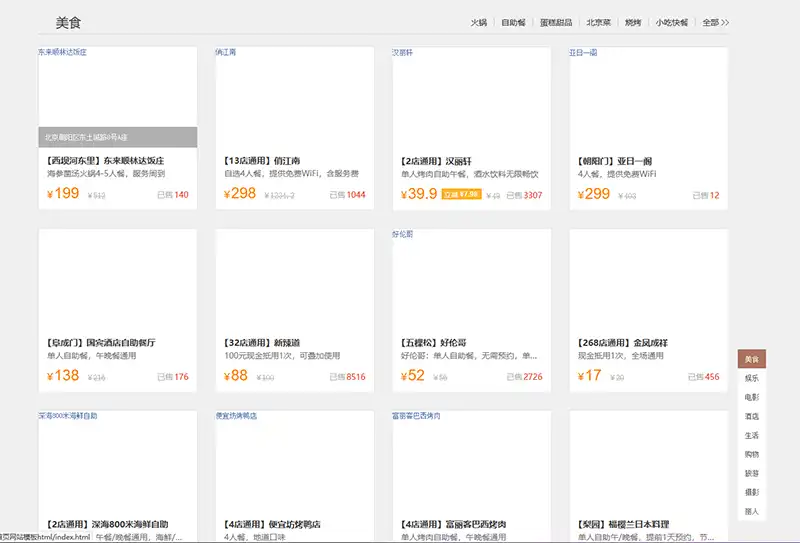Viewport: 800px width, 543px height.
Task: Select 美食 in the floating sidebar
Action: pos(751,359)
